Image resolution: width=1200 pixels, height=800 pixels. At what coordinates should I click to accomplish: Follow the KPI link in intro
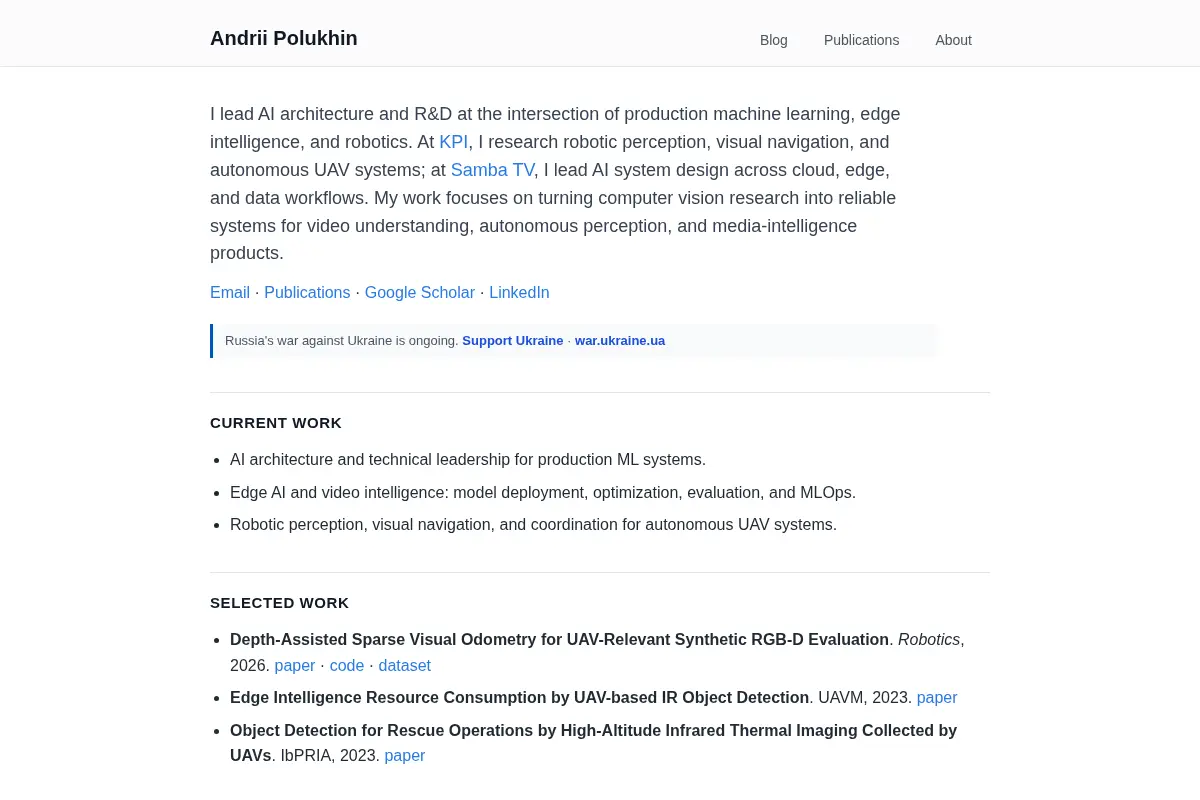pos(453,142)
